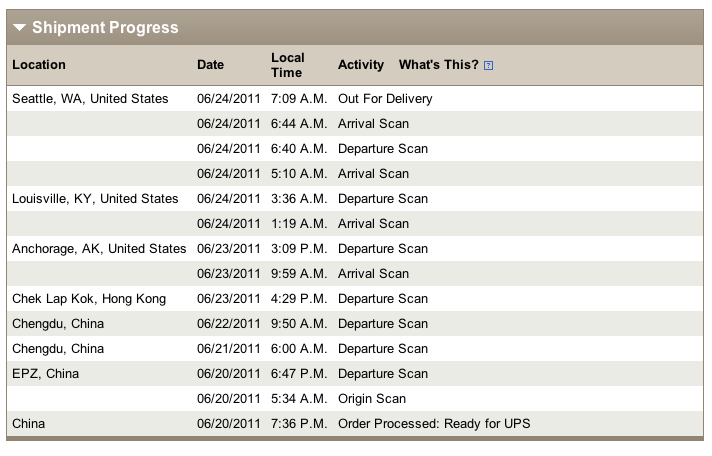Click the Activity column header

point(360,65)
